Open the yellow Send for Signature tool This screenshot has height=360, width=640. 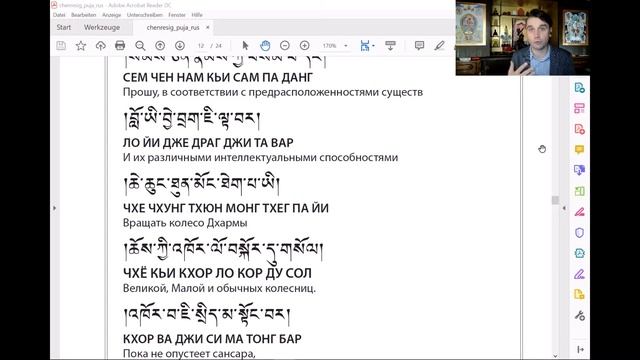tap(580, 295)
